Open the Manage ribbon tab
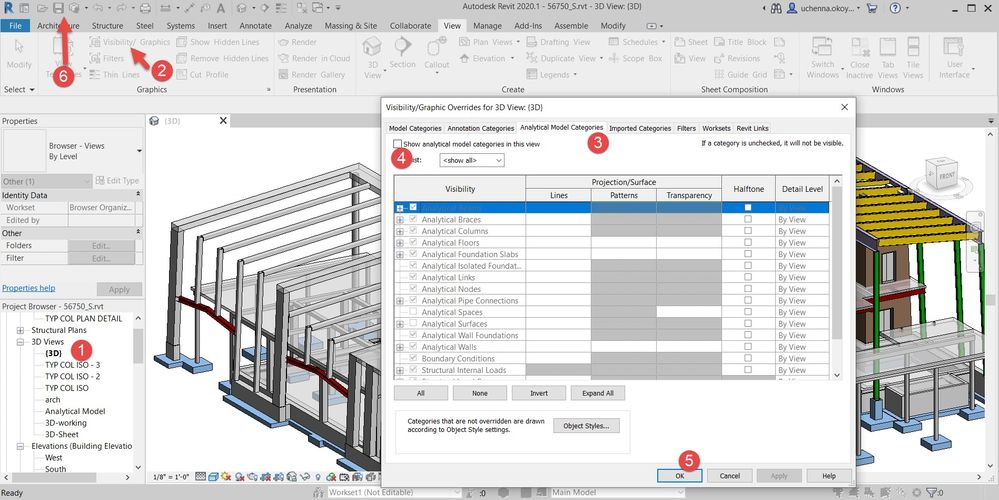This screenshot has height=500, width=999. (x=487, y=25)
